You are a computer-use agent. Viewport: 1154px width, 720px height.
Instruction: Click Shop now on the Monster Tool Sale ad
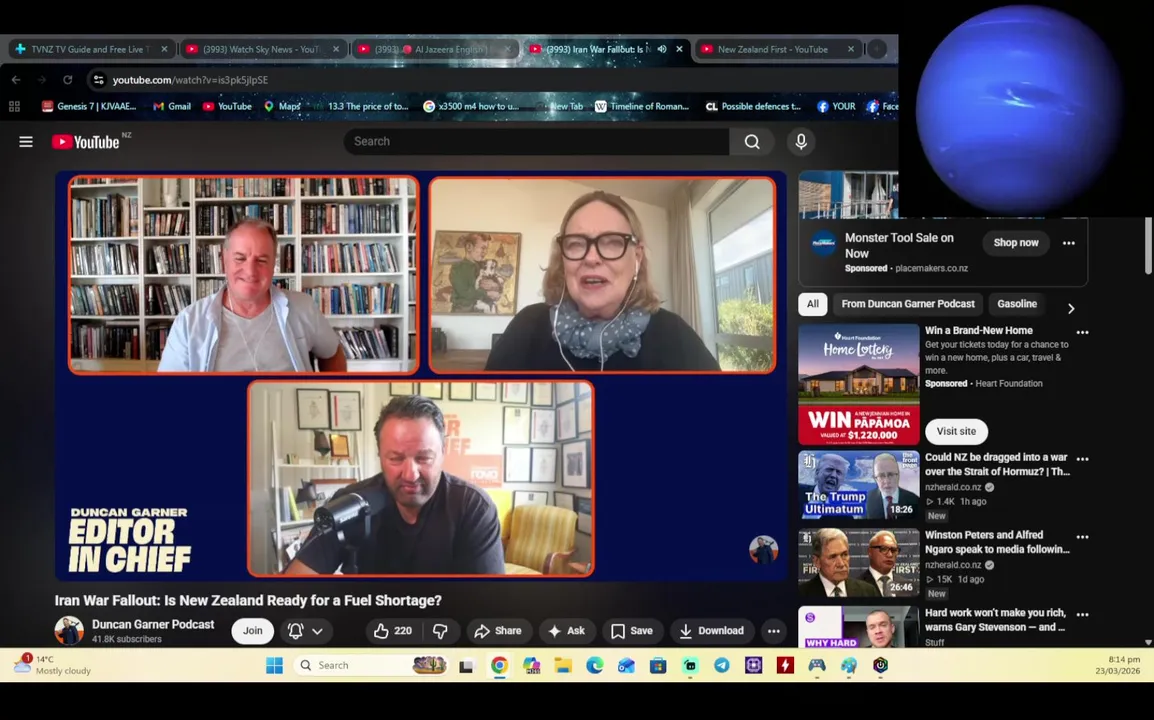point(1016,242)
